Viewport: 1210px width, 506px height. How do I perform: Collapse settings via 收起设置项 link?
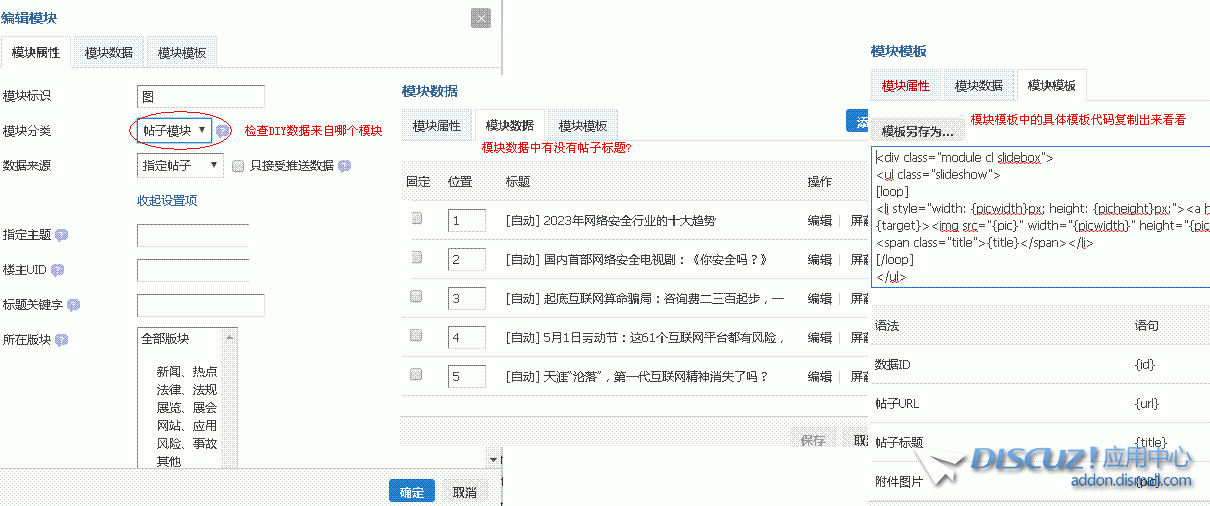[x=167, y=201]
